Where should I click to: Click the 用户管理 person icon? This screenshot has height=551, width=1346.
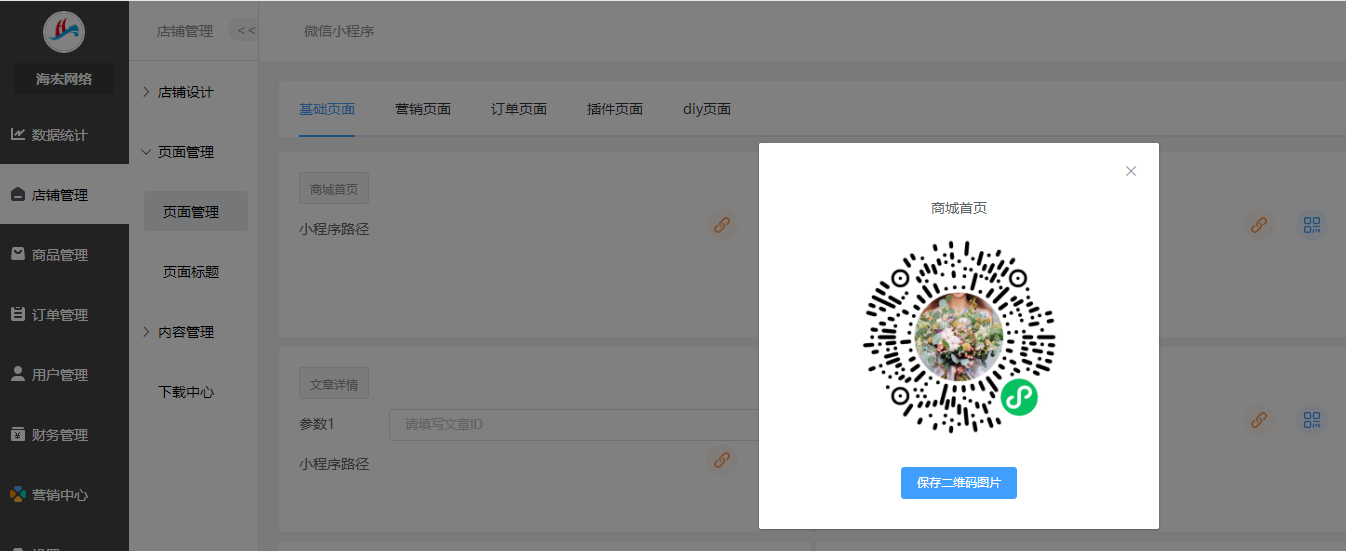pos(18,374)
